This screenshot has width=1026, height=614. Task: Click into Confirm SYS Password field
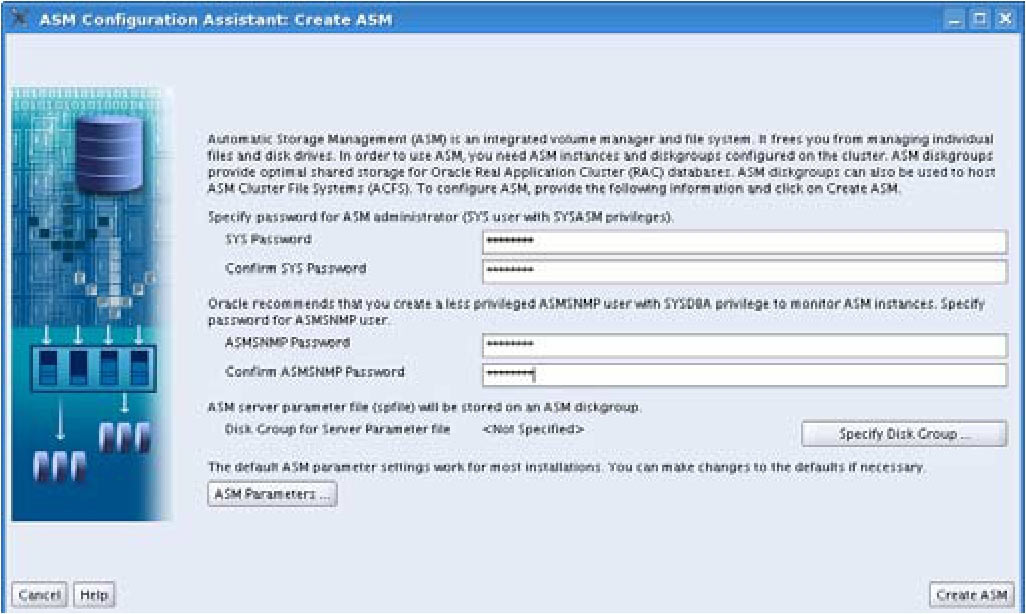743,271
